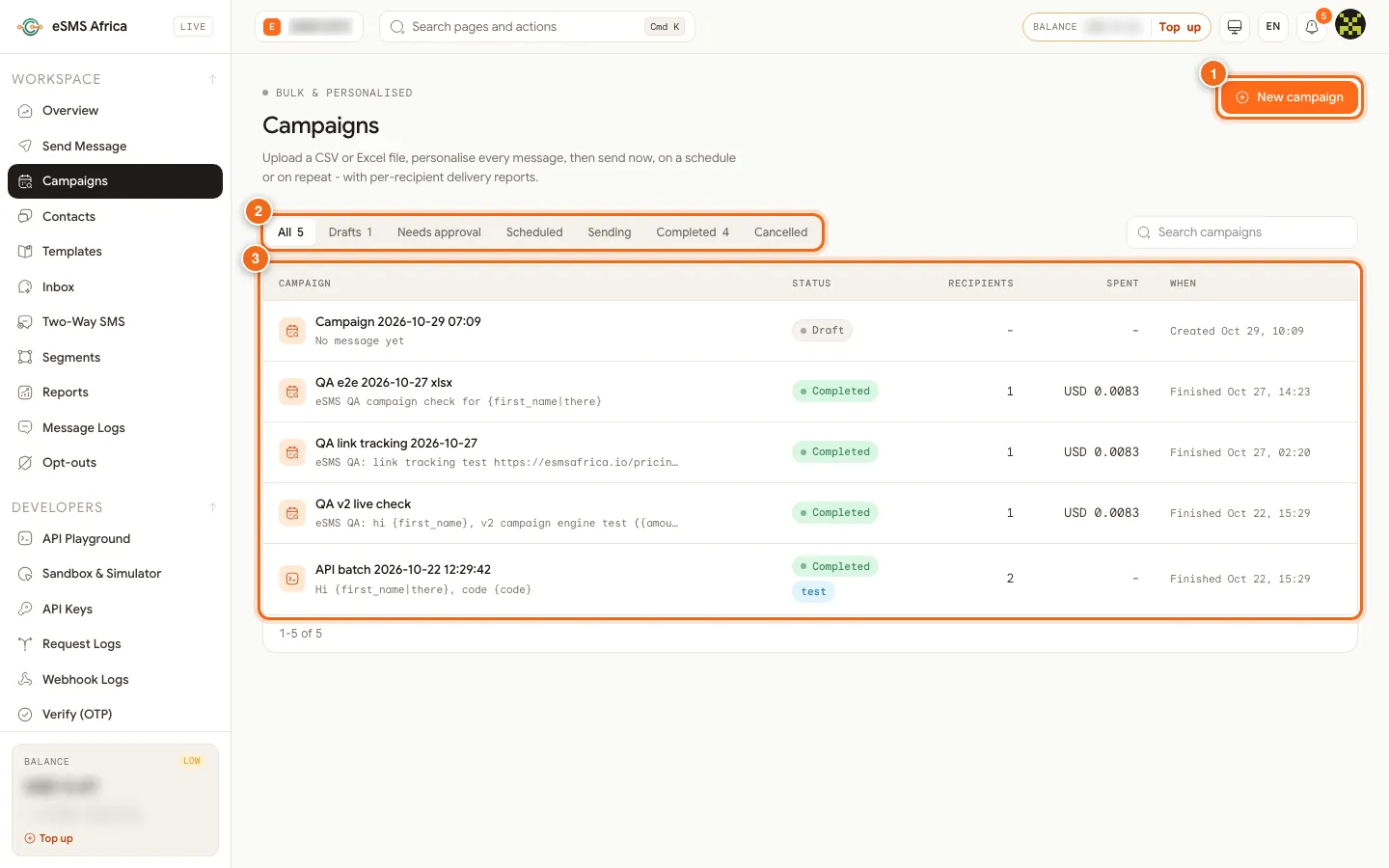
Task: Open Segments via its icon
Action: click(25, 357)
